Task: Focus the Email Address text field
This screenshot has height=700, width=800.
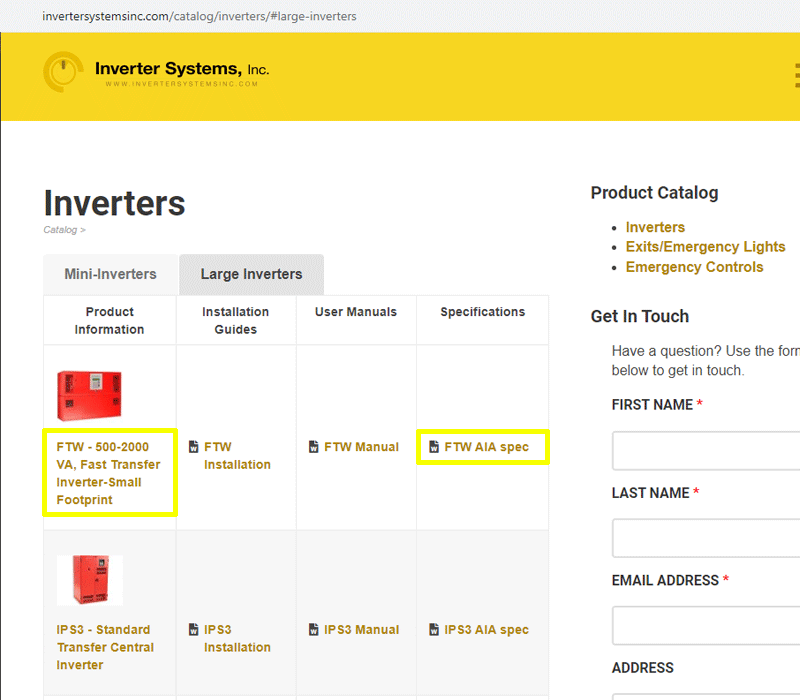Action: [706, 626]
